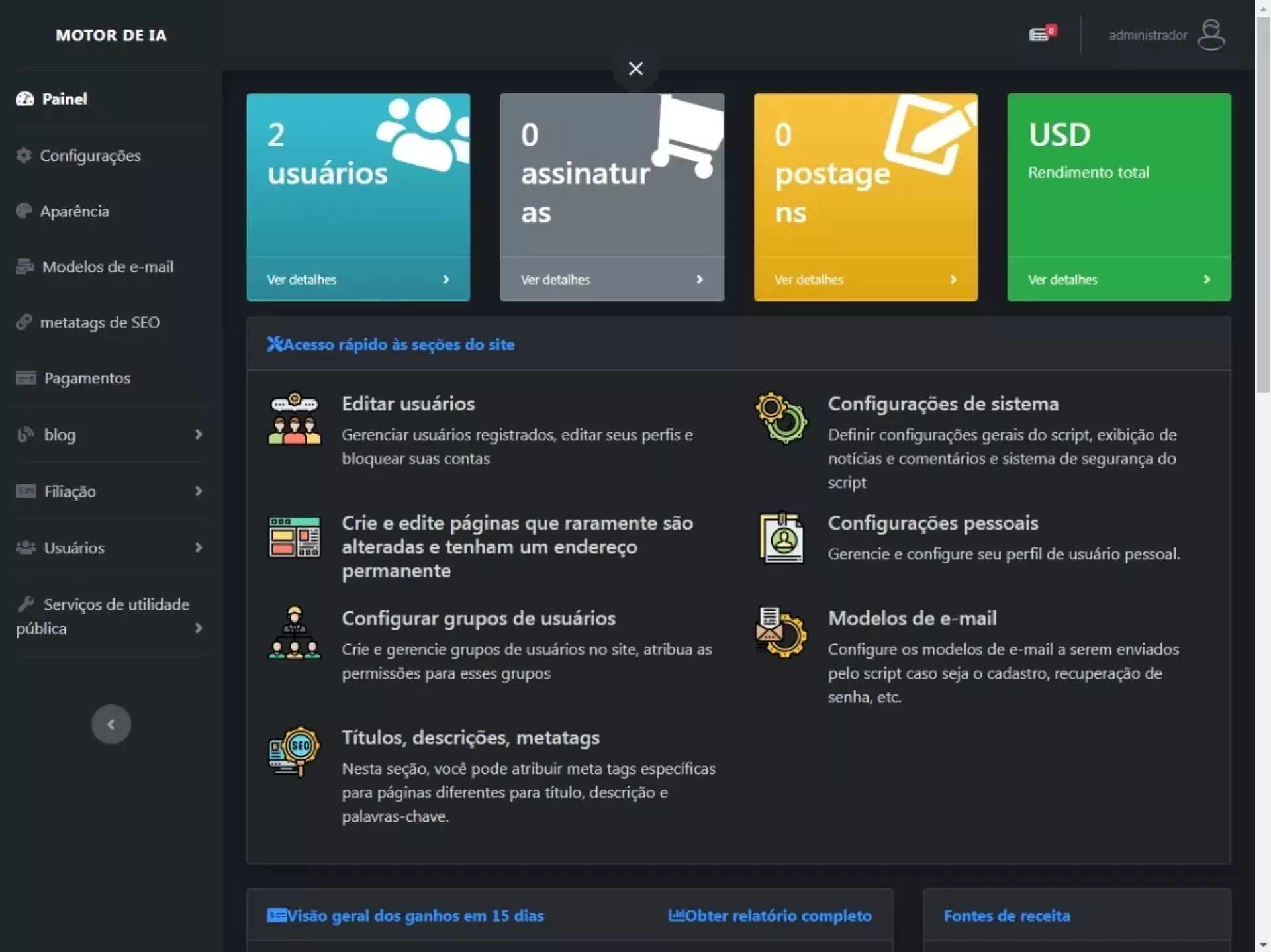Expand the Usuários submenu in sidebar
Viewport: 1271px width, 952px height.
click(109, 547)
